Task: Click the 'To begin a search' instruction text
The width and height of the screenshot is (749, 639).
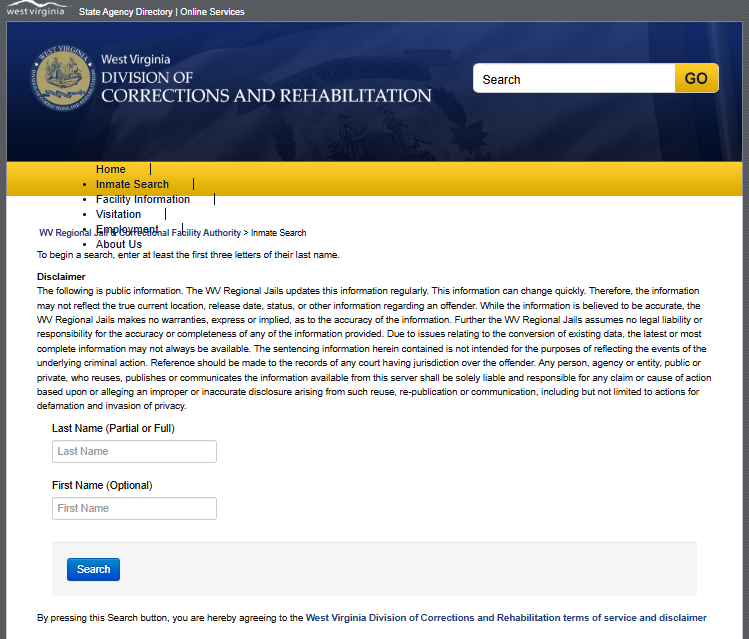Action: pos(188,255)
